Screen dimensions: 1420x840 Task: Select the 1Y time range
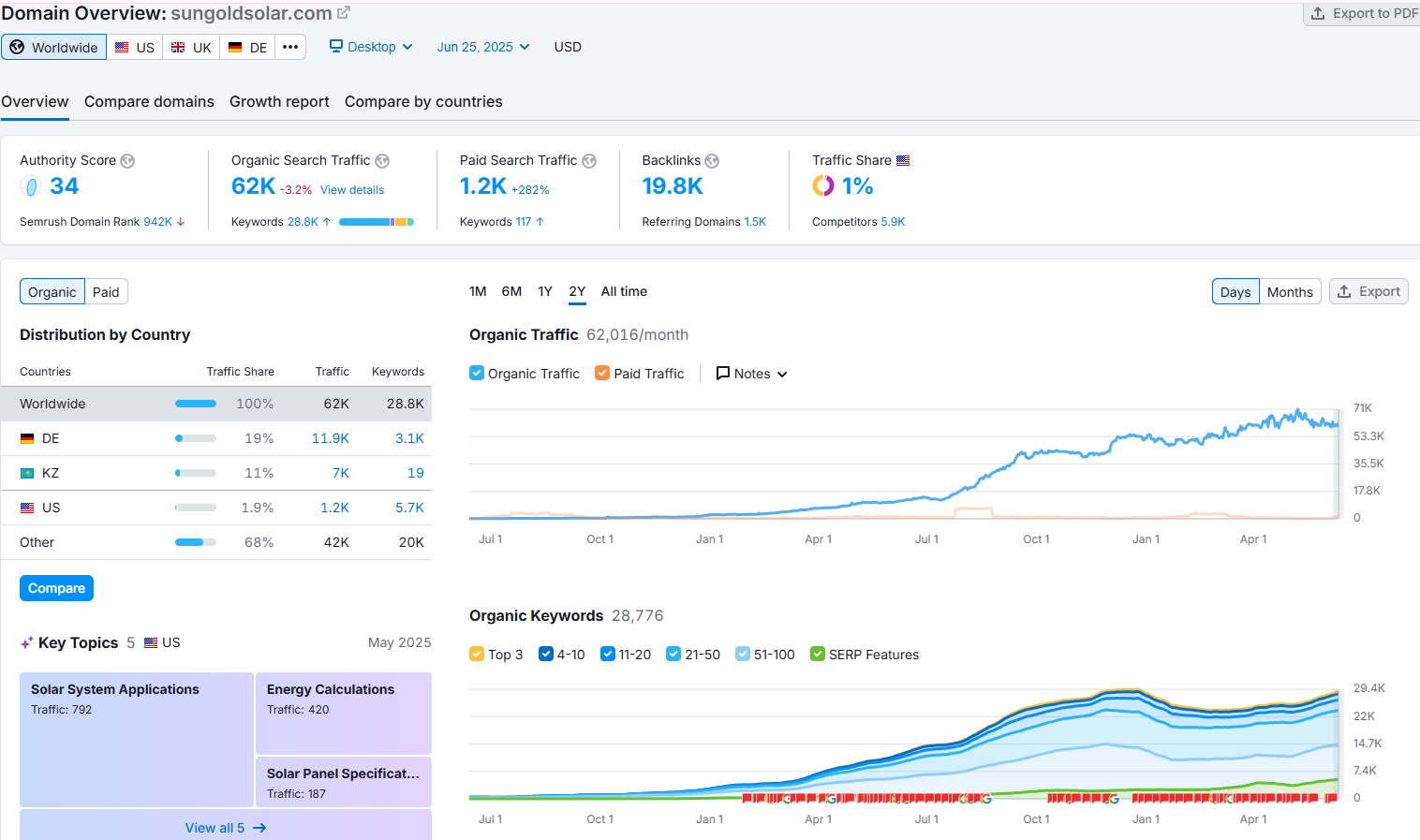click(x=545, y=291)
